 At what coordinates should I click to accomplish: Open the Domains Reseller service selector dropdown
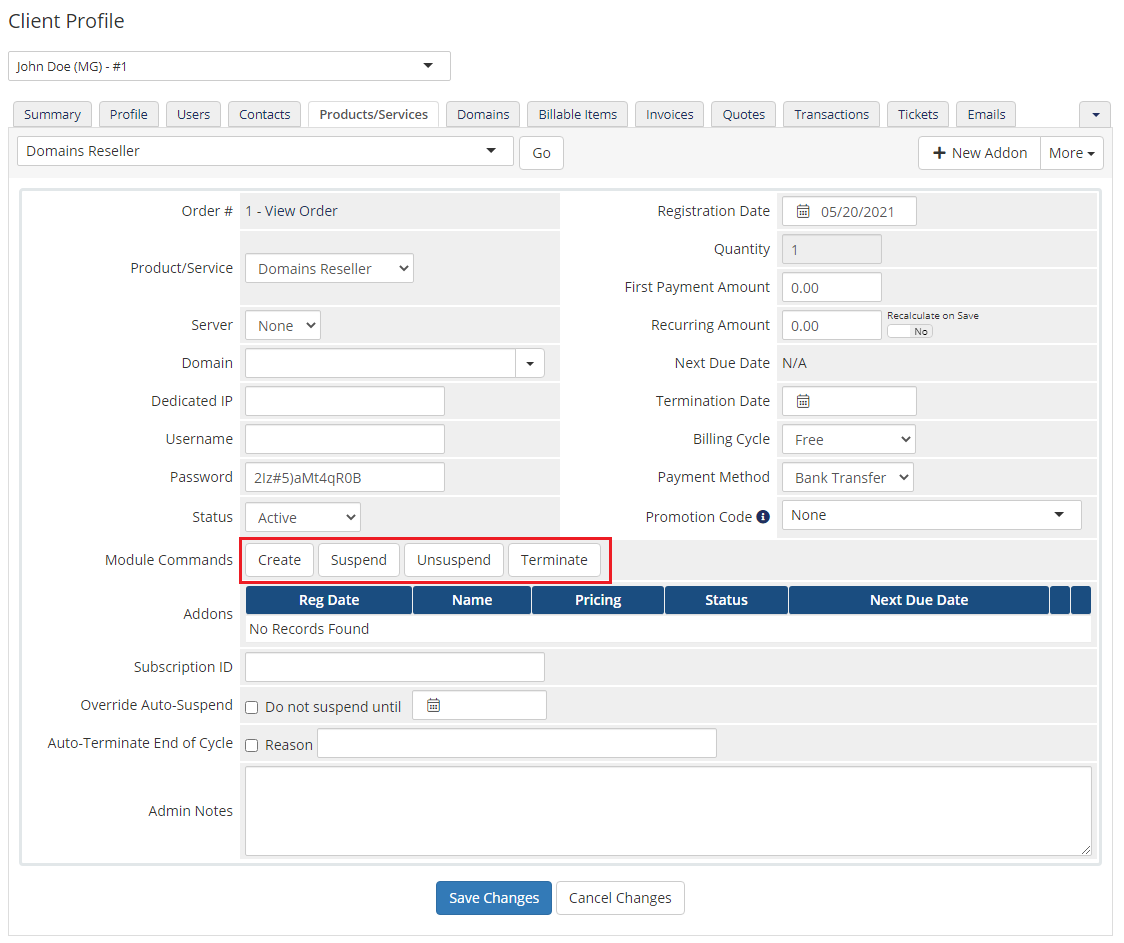click(x=265, y=151)
